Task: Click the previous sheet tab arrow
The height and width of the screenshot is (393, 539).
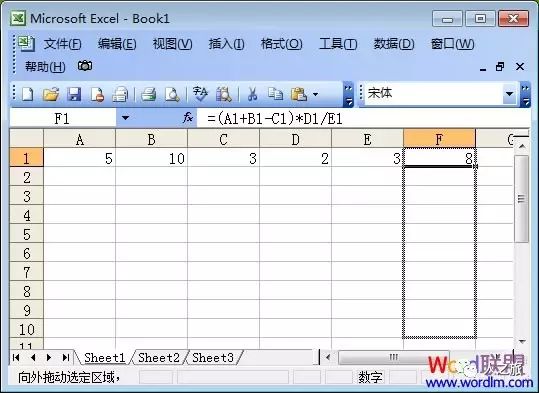Action: point(33,358)
